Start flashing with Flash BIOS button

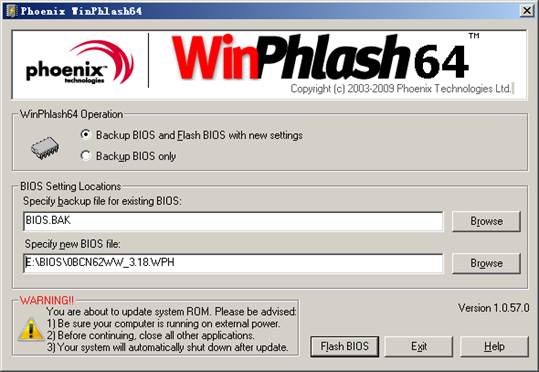[344, 346]
